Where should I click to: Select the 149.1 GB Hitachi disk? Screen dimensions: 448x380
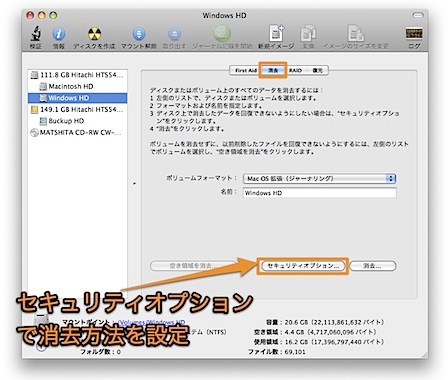coord(78,109)
